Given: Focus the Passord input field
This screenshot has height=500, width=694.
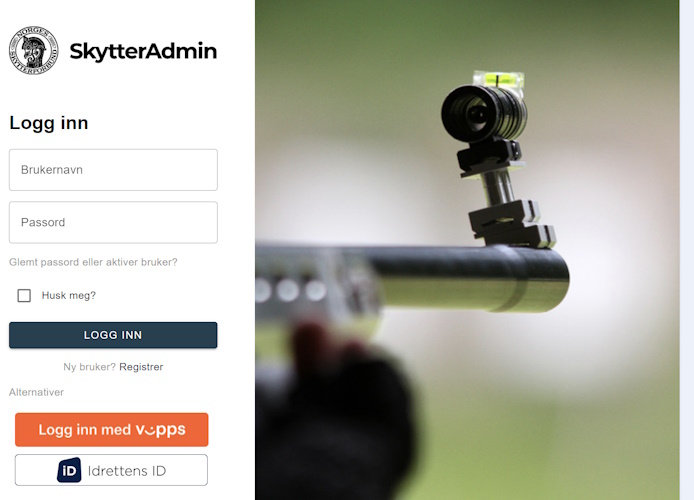Looking at the screenshot, I should 113,222.
